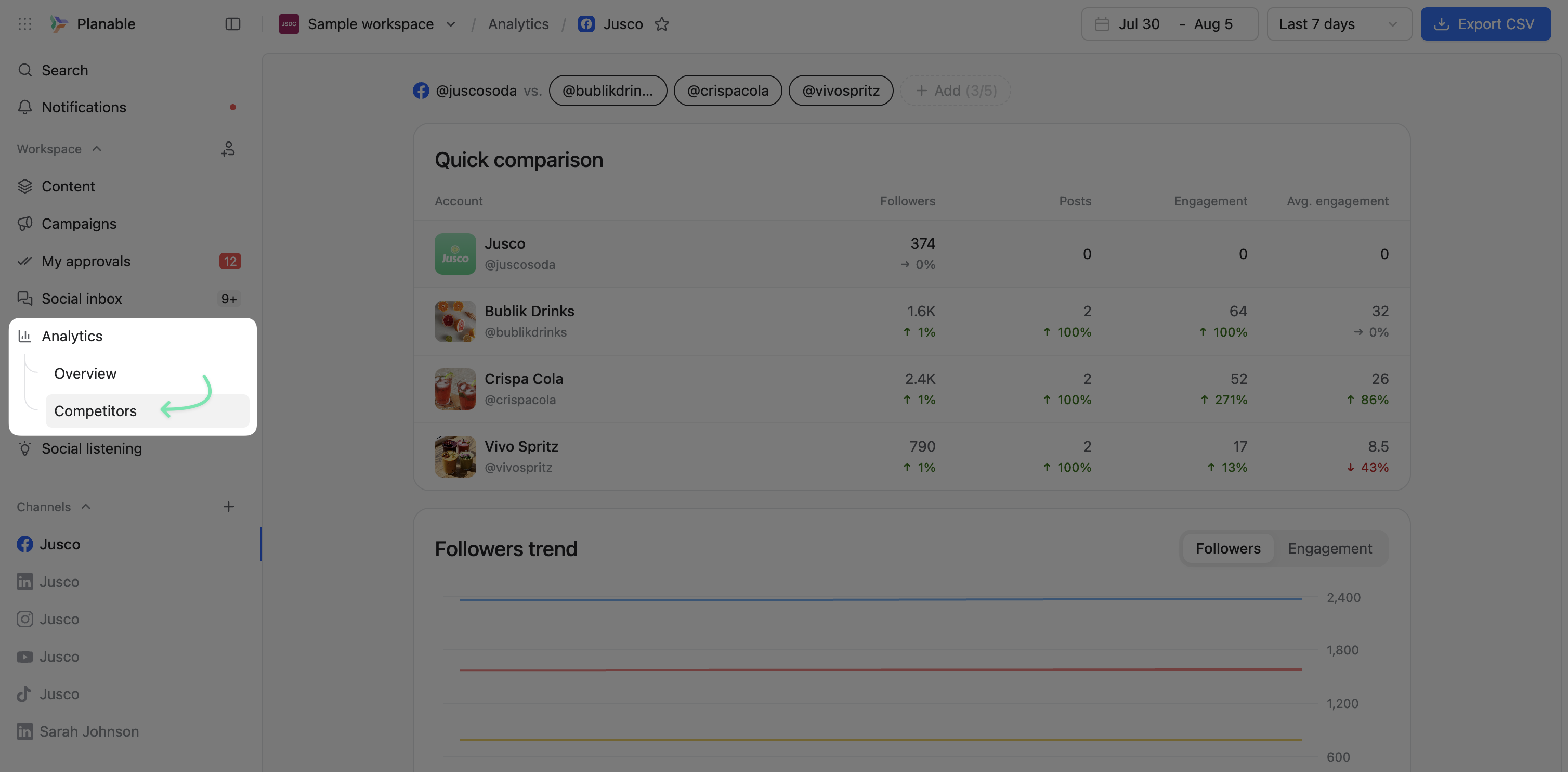Select the Aug 5 end date field
1568x772 pixels.
click(x=1213, y=24)
